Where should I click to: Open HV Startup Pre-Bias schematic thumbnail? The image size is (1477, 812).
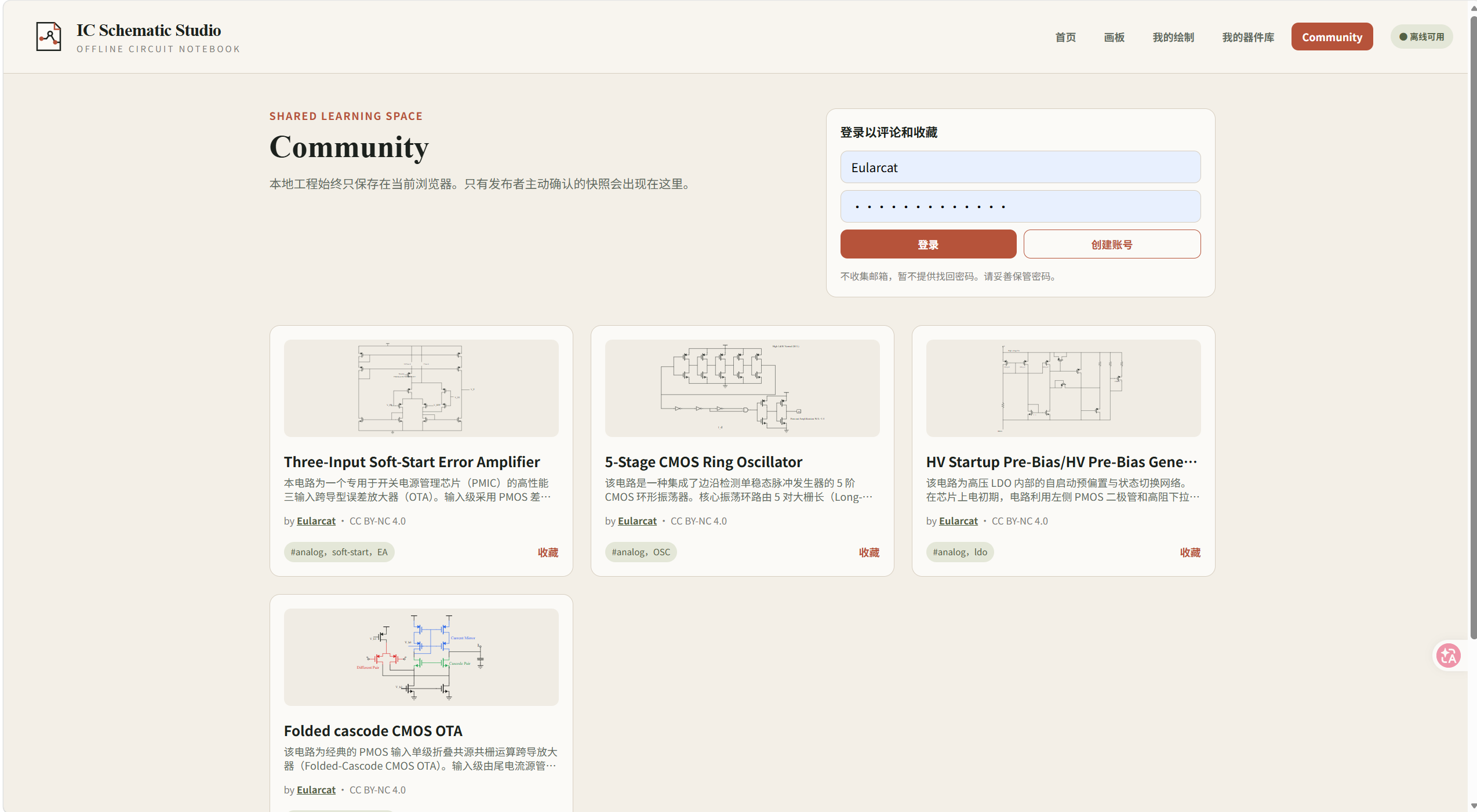[x=1064, y=388]
